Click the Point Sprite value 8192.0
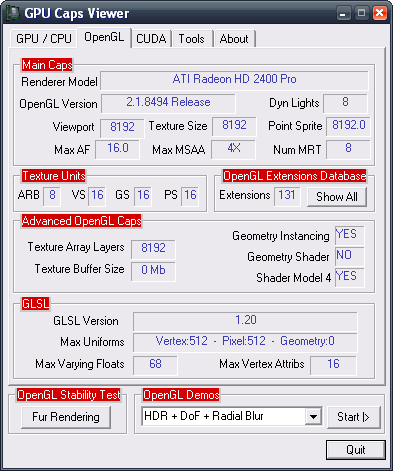393x471 pixels. pyautogui.click(x=348, y=126)
